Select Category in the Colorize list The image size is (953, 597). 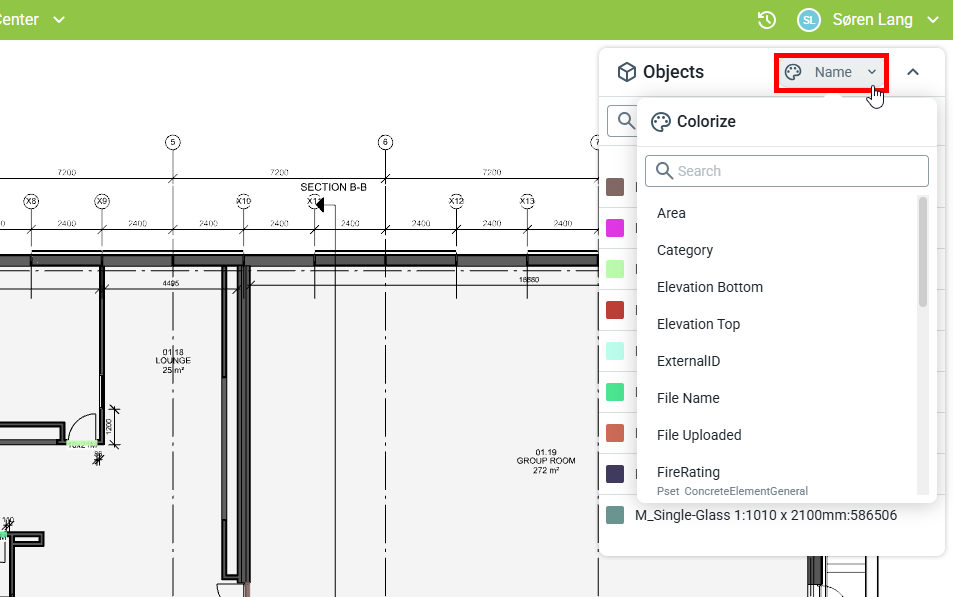pos(685,250)
